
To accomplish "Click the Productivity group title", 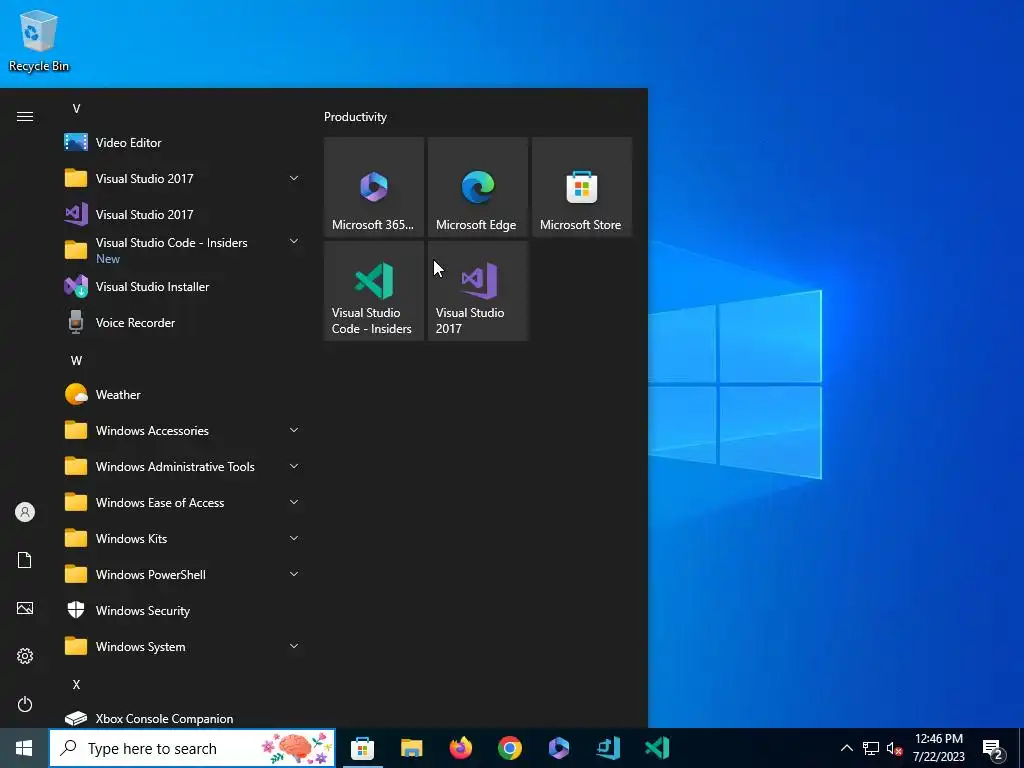I will [x=355, y=117].
